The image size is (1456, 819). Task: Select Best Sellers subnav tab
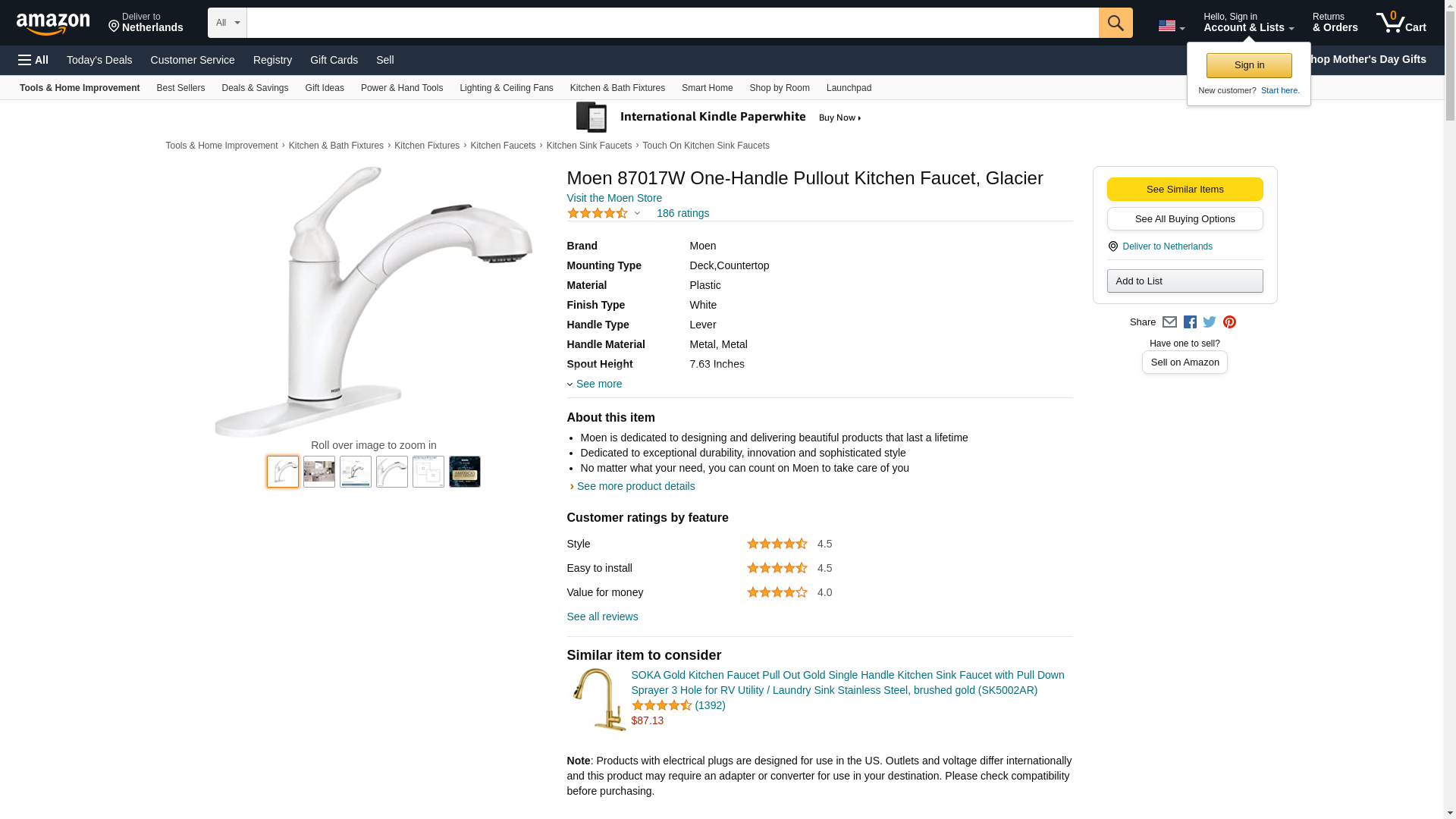coord(180,88)
